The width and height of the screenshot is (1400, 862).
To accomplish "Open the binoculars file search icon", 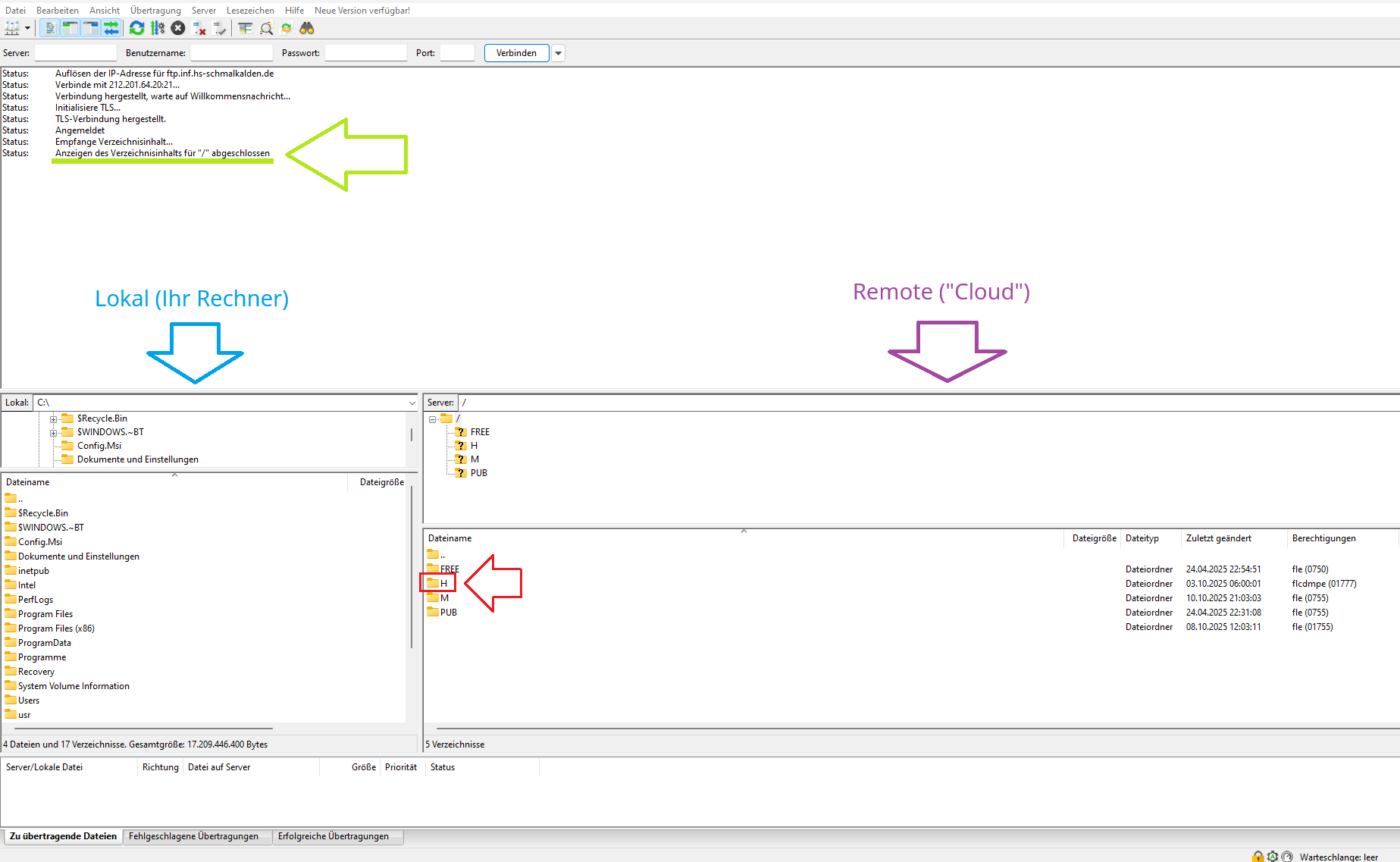I will click(x=307, y=28).
